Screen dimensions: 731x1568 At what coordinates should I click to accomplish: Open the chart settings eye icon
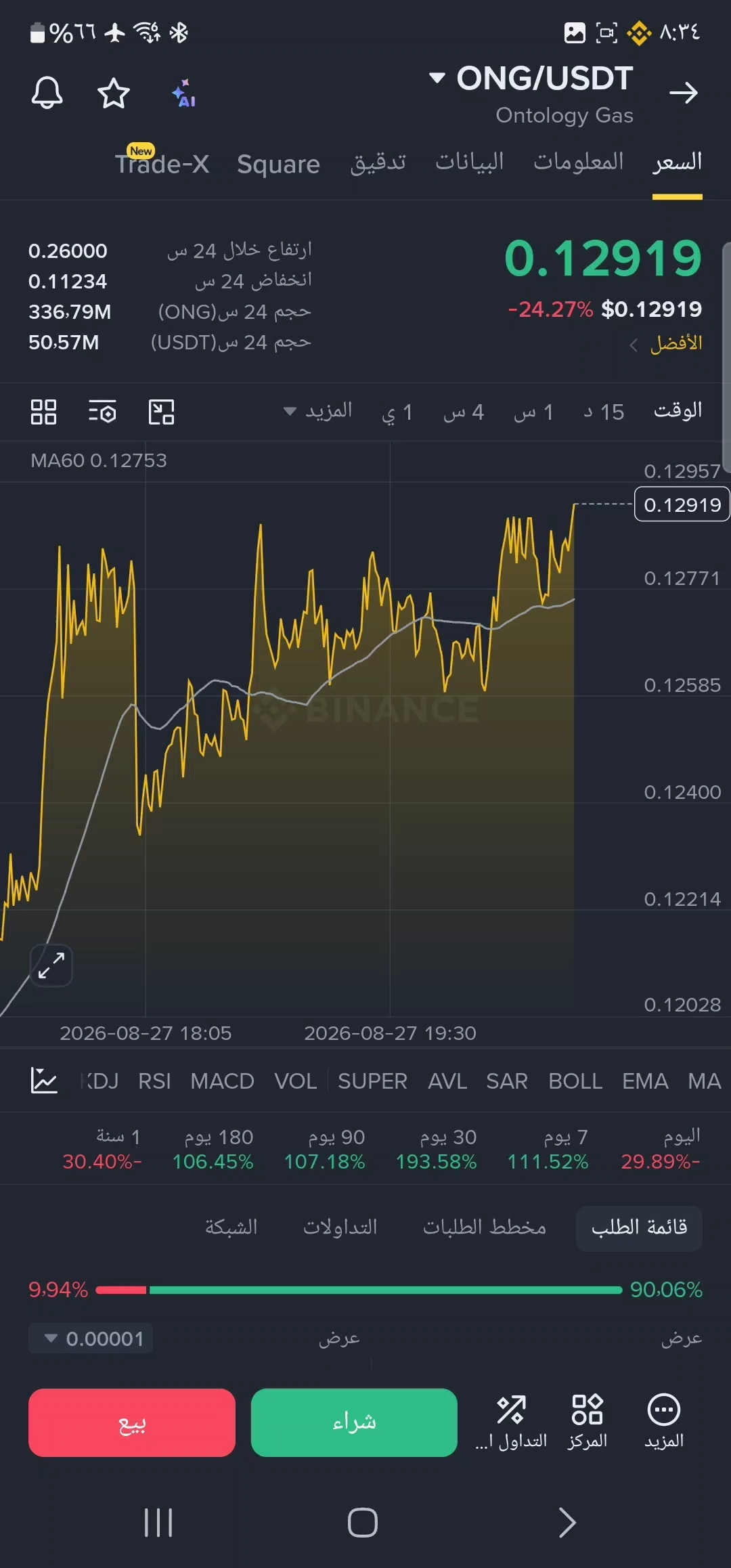coord(102,412)
